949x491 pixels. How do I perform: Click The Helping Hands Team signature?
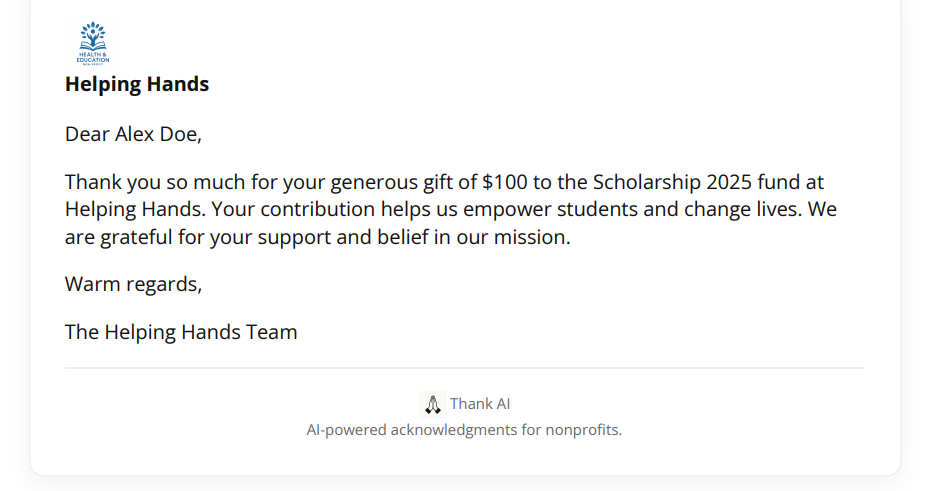click(181, 332)
